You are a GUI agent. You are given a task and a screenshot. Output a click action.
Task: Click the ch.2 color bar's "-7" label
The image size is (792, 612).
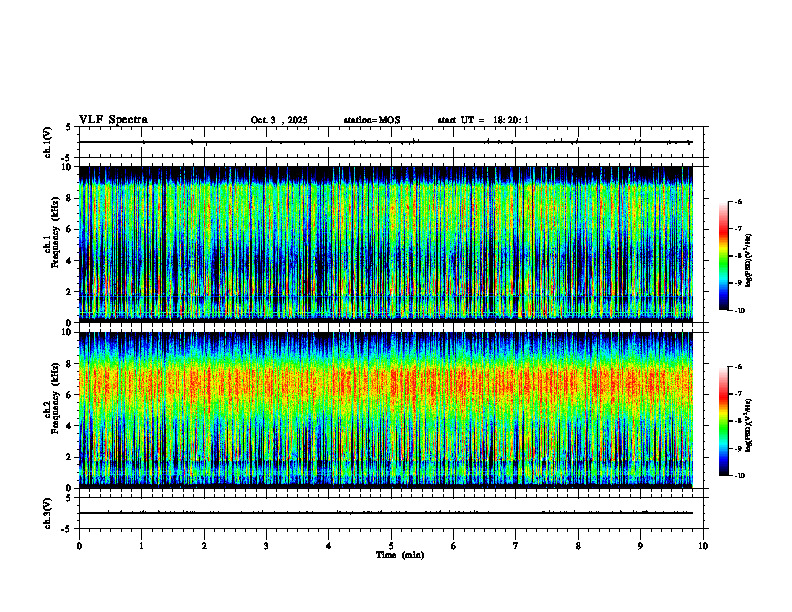(739, 394)
